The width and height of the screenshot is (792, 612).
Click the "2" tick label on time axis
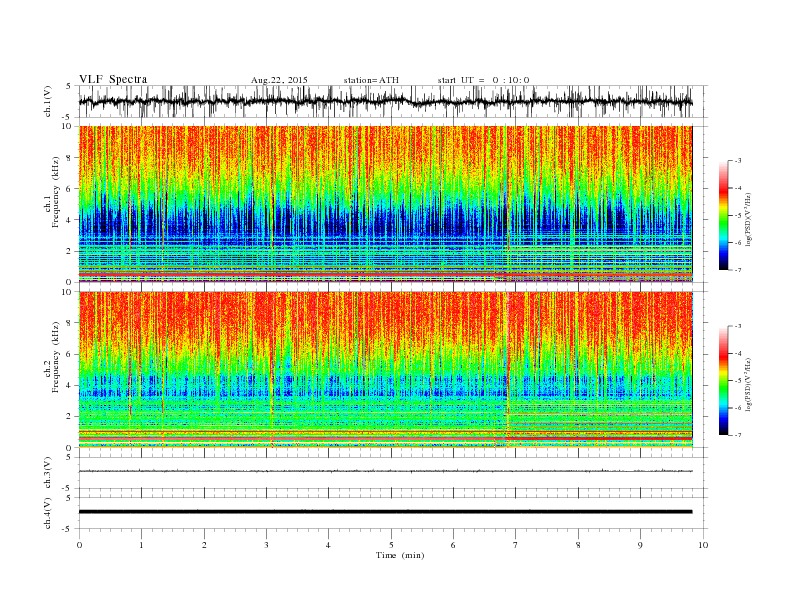[204, 545]
